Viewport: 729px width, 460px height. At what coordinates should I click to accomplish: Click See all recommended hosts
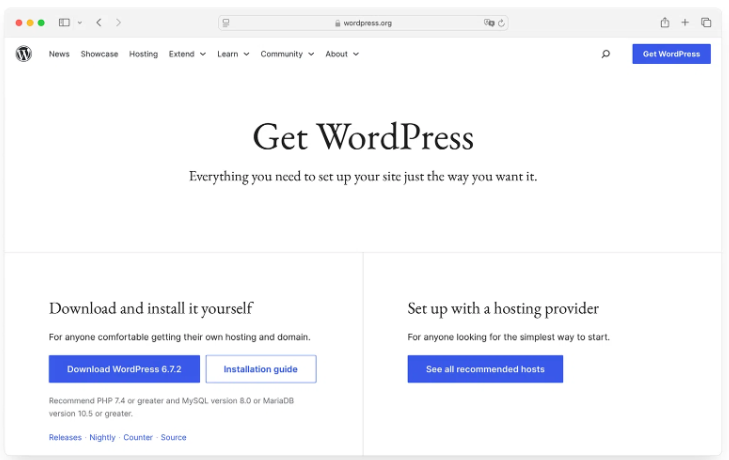485,369
